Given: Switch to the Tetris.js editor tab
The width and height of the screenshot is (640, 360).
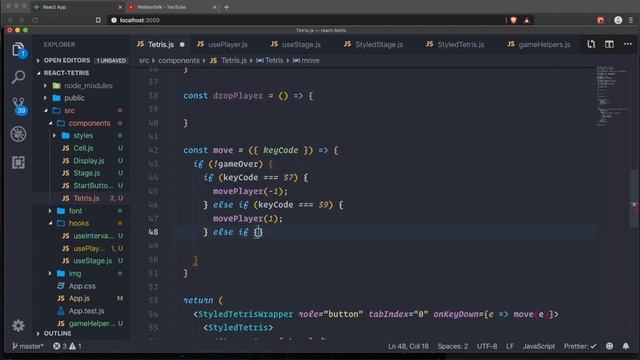Looking at the screenshot, I should [160, 44].
